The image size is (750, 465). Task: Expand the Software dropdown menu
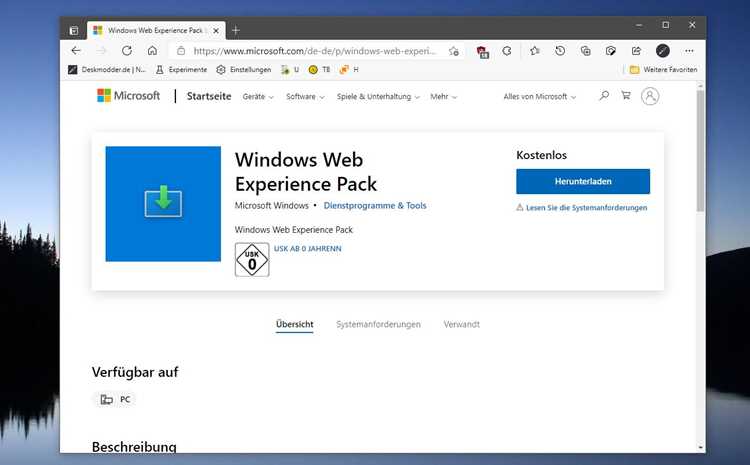pos(305,97)
